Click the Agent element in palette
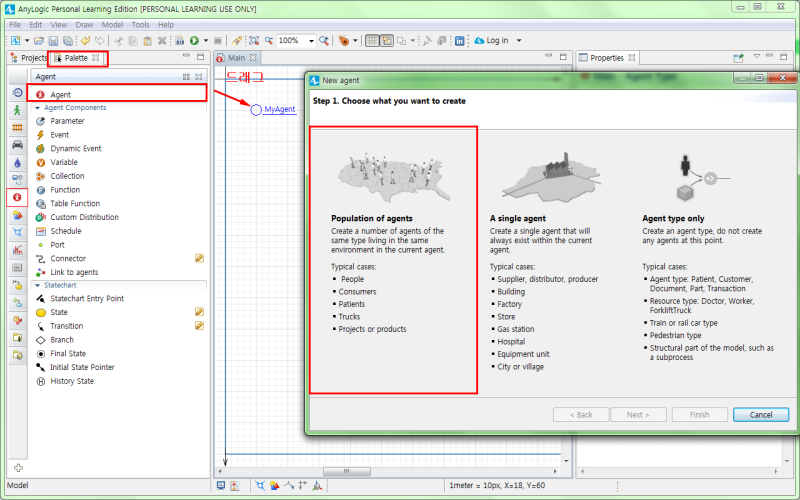Screen dimensions: 800x500 coord(117,94)
